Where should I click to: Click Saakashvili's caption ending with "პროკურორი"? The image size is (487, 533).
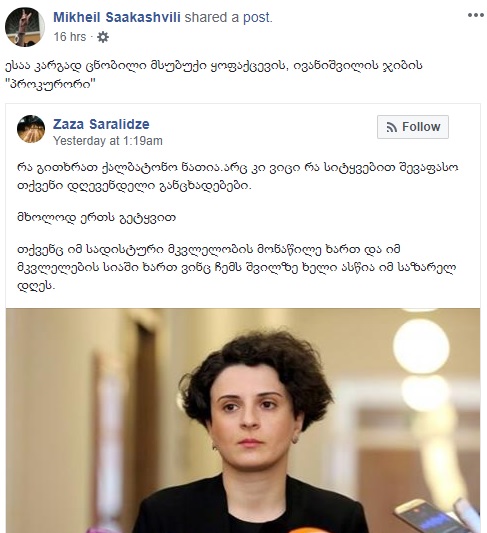pos(213,75)
